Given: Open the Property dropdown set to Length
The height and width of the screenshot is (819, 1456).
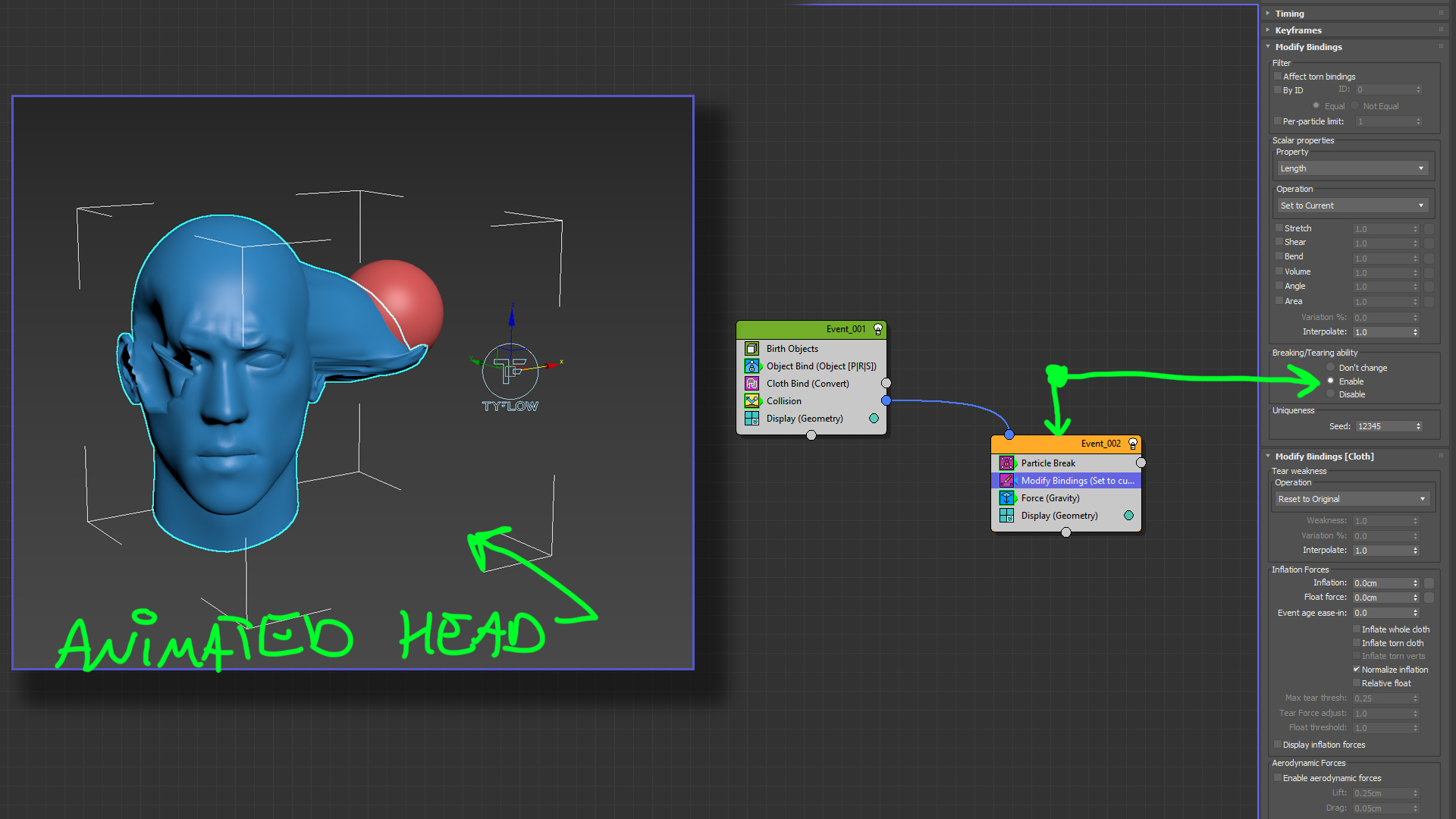Looking at the screenshot, I should coord(1352,168).
